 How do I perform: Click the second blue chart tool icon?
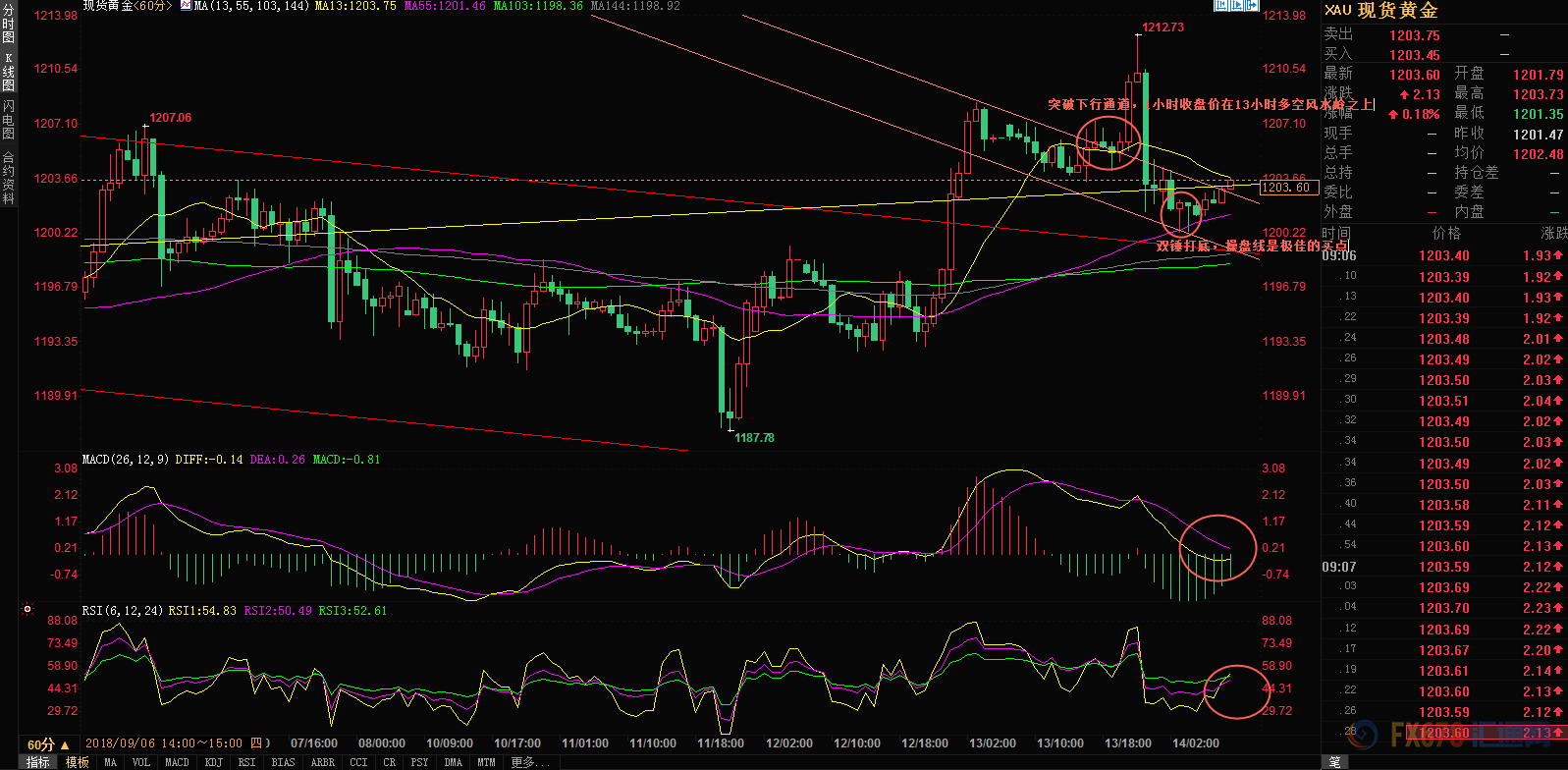(x=1237, y=5)
